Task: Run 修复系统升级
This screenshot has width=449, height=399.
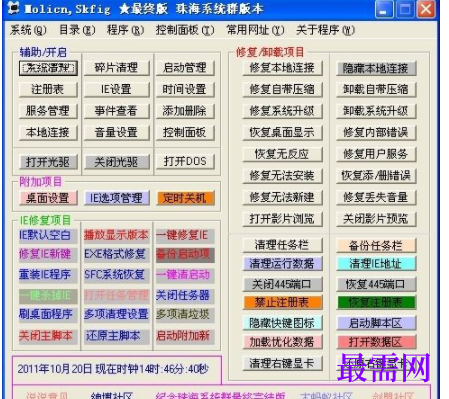Action: tap(282, 111)
